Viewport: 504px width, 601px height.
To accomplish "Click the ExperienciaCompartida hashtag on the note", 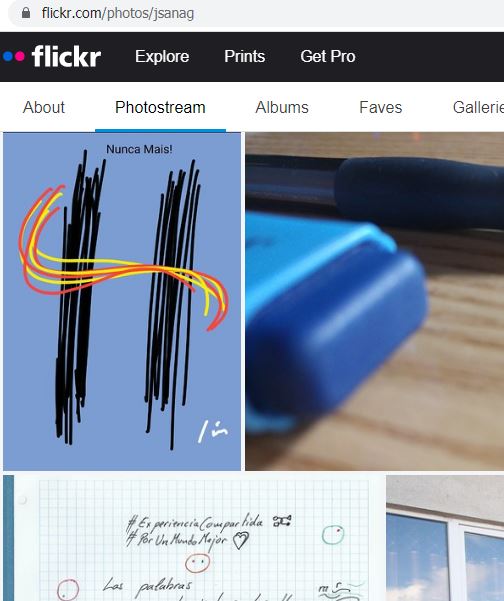I will 194,523.
